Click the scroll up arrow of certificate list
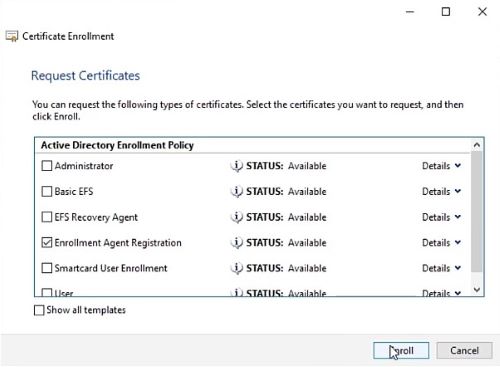 [477, 145]
